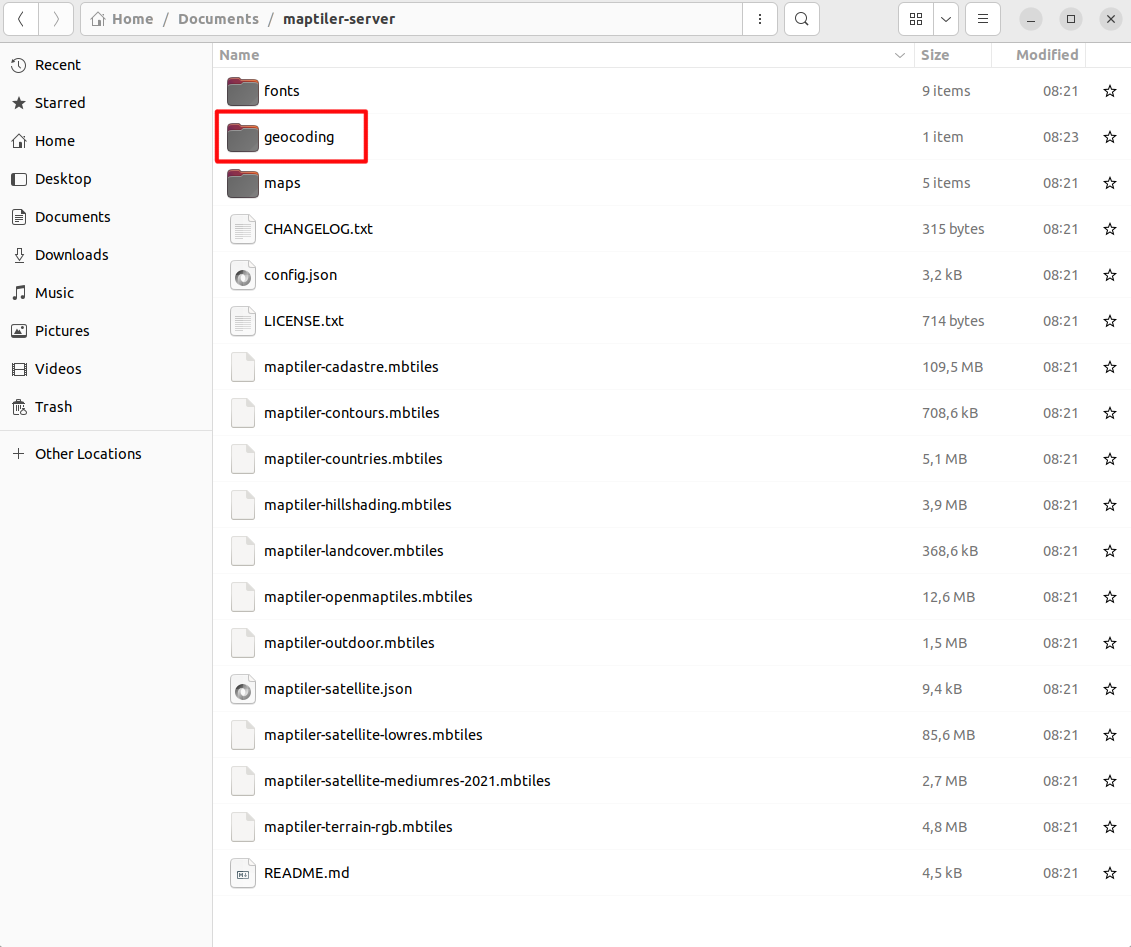Select the maptiler-cadastre.mbtiles file icon
Screen dimensions: 1131x947
tap(242, 367)
